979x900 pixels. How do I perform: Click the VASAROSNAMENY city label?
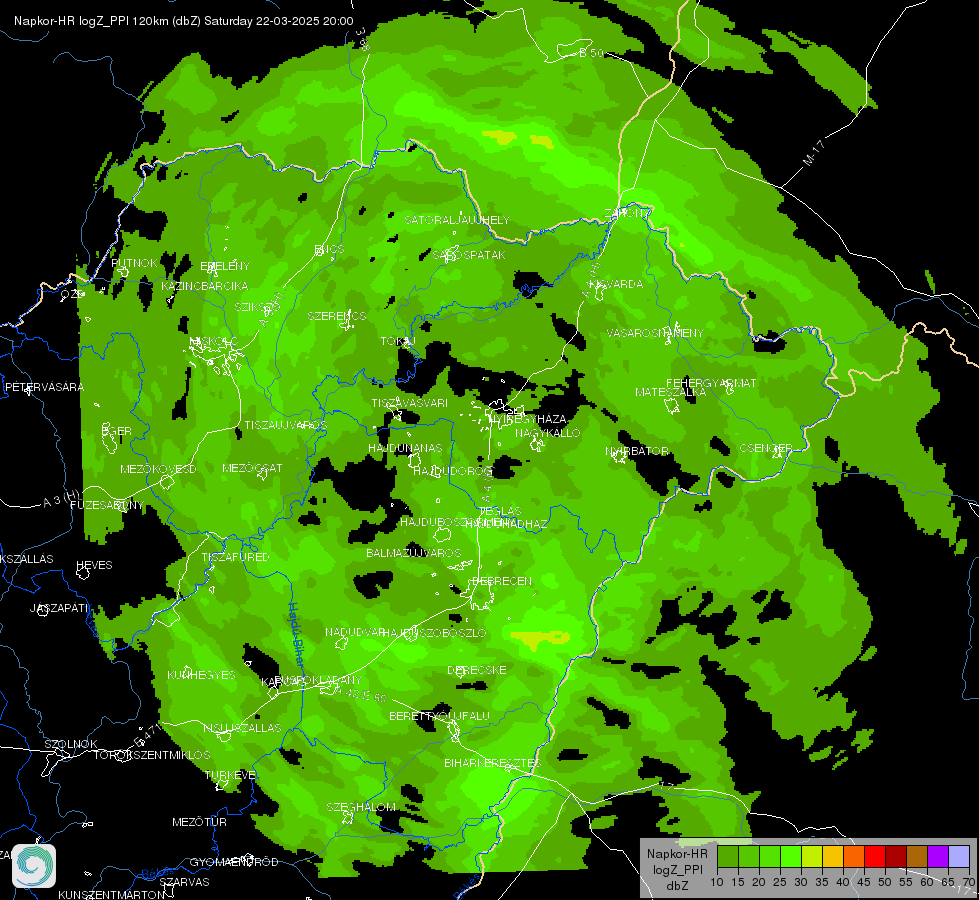coord(655,333)
